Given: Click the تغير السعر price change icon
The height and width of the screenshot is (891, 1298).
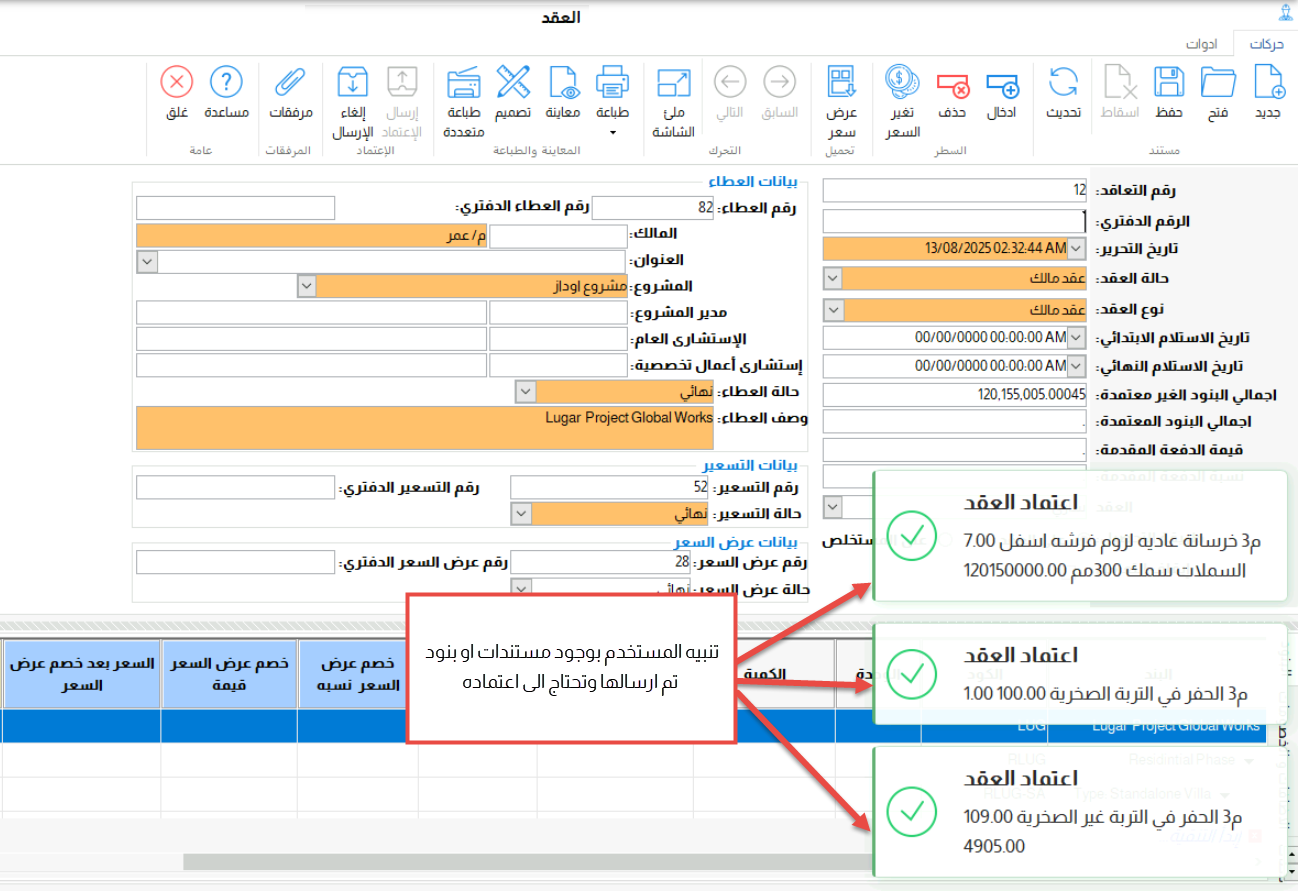Looking at the screenshot, I should tap(903, 79).
